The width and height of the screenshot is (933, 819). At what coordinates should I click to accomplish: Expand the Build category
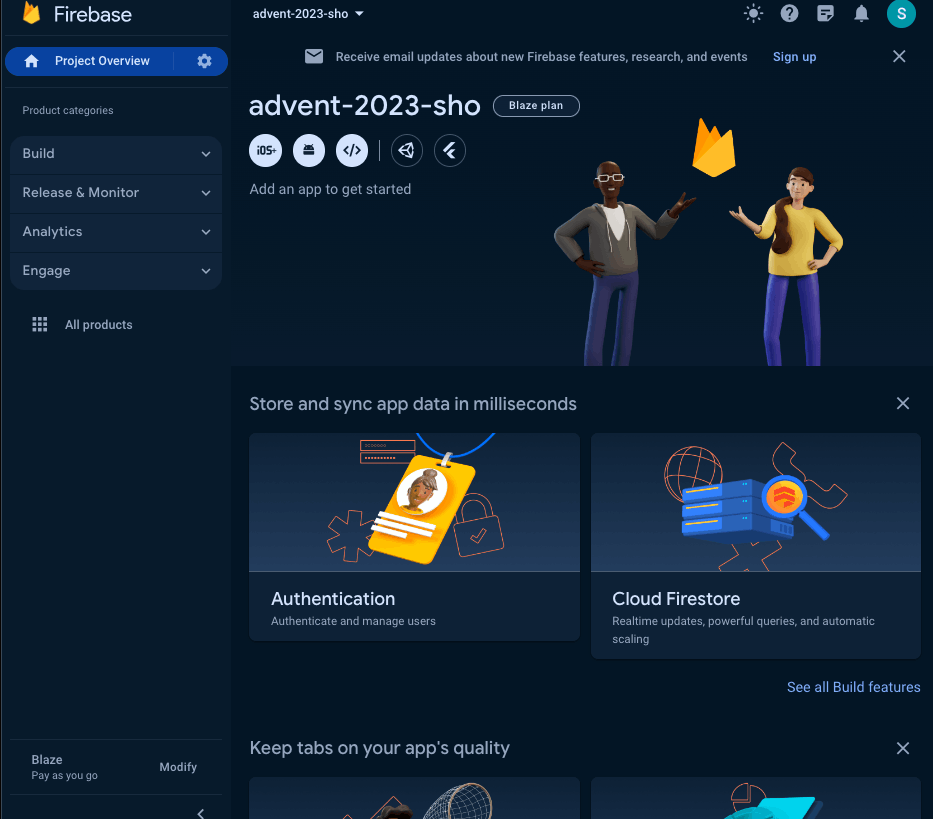(x=116, y=154)
